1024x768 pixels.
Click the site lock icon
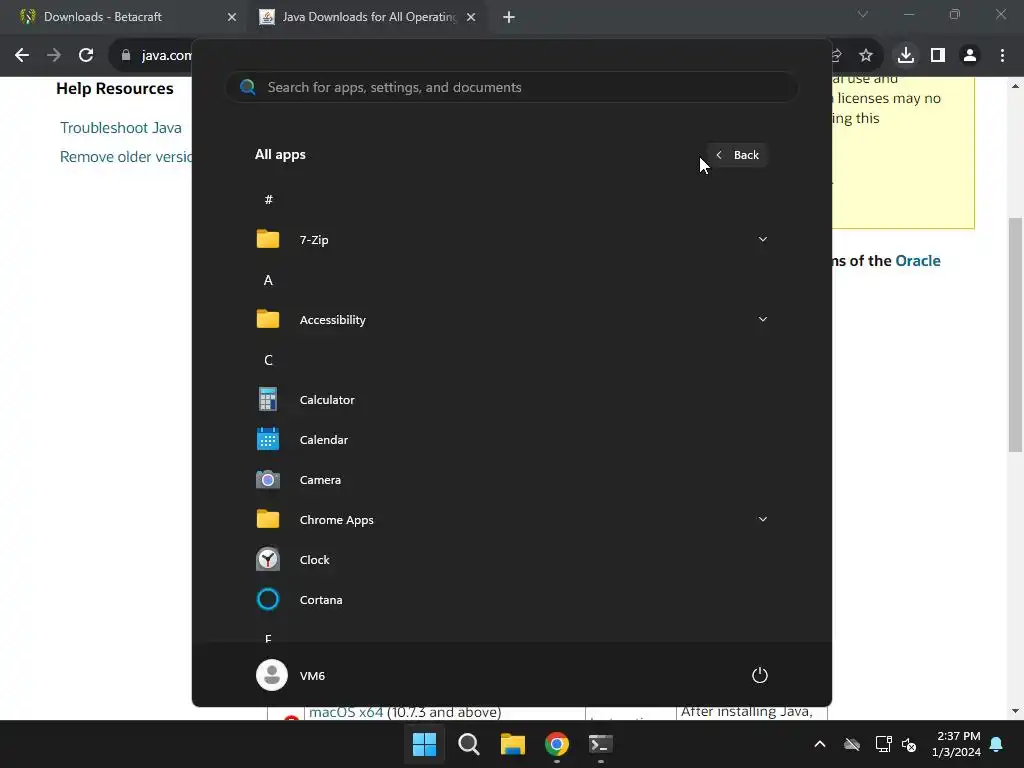tap(126, 56)
